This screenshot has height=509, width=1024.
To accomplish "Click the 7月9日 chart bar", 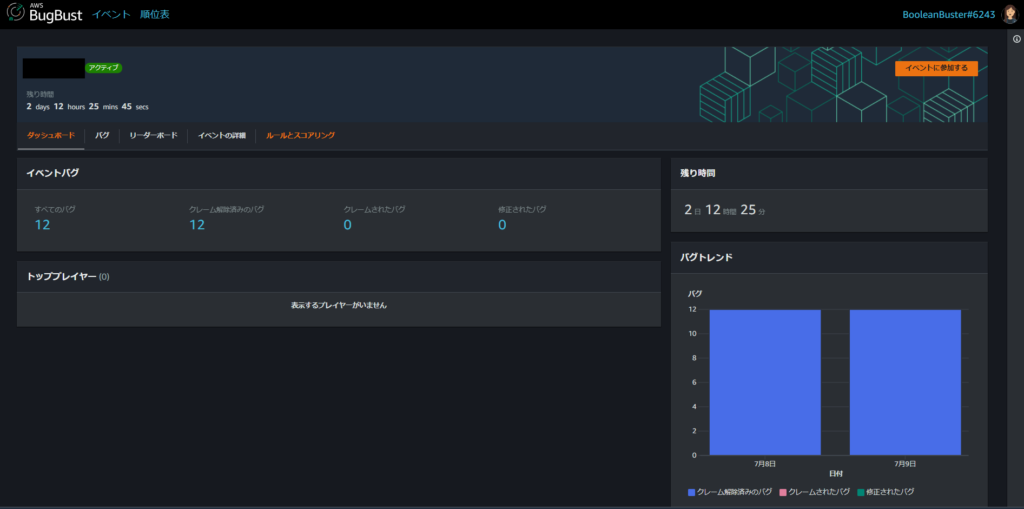I will [x=905, y=382].
